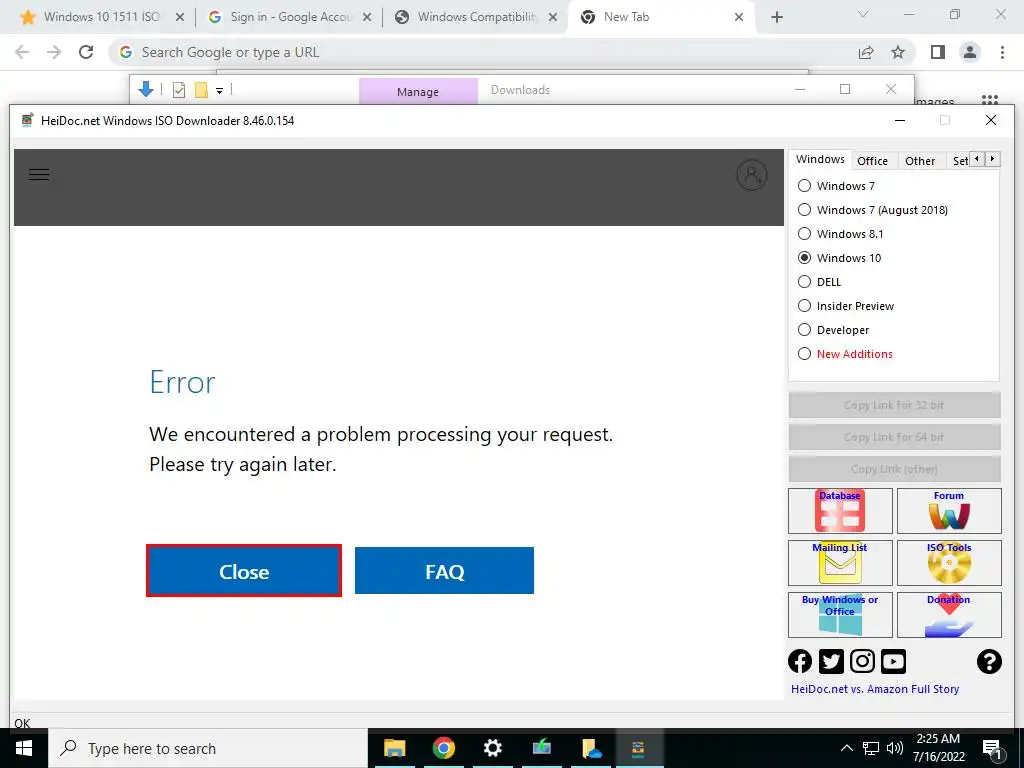Viewport: 1024px width, 768px height.
Task: Open the YouTube icon link
Action: tap(893, 662)
